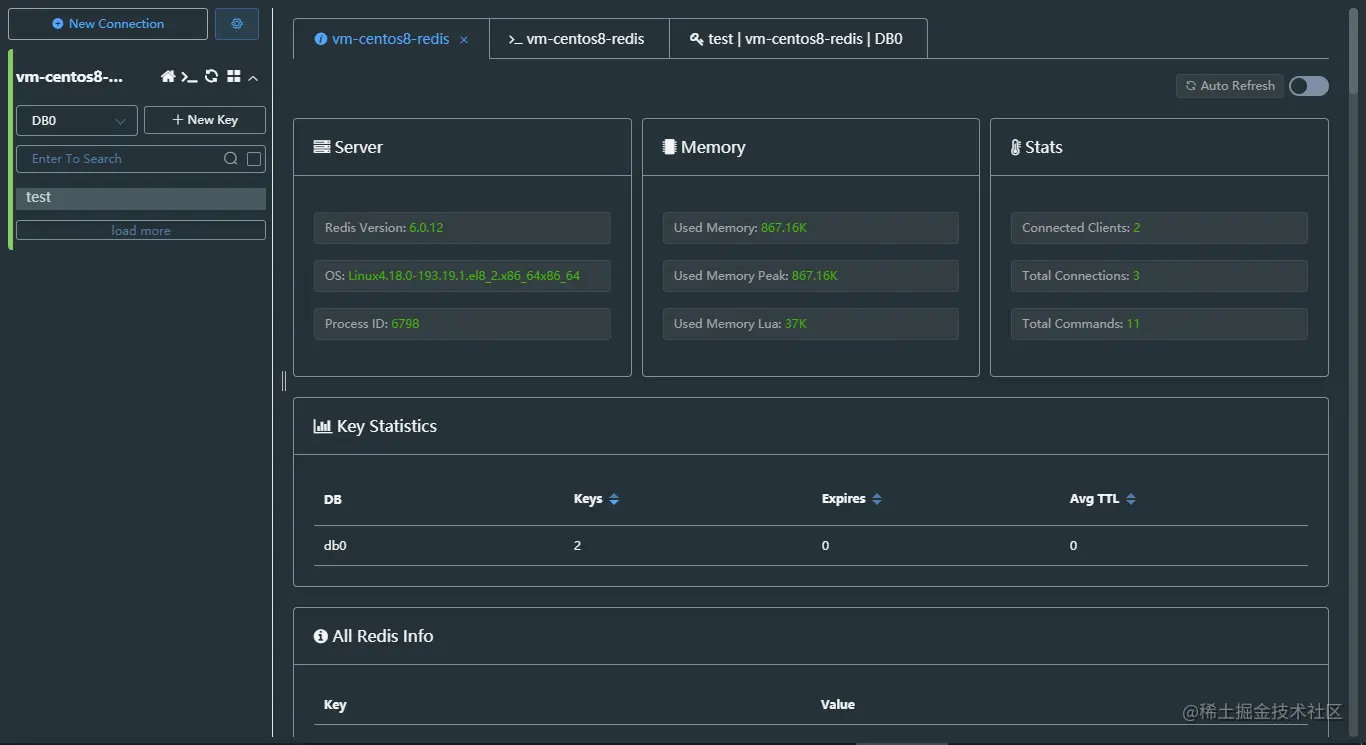Open the test | vm-centos8-redis | DB0 tab
Screen dimensions: 1366x745
pyautogui.click(x=798, y=39)
